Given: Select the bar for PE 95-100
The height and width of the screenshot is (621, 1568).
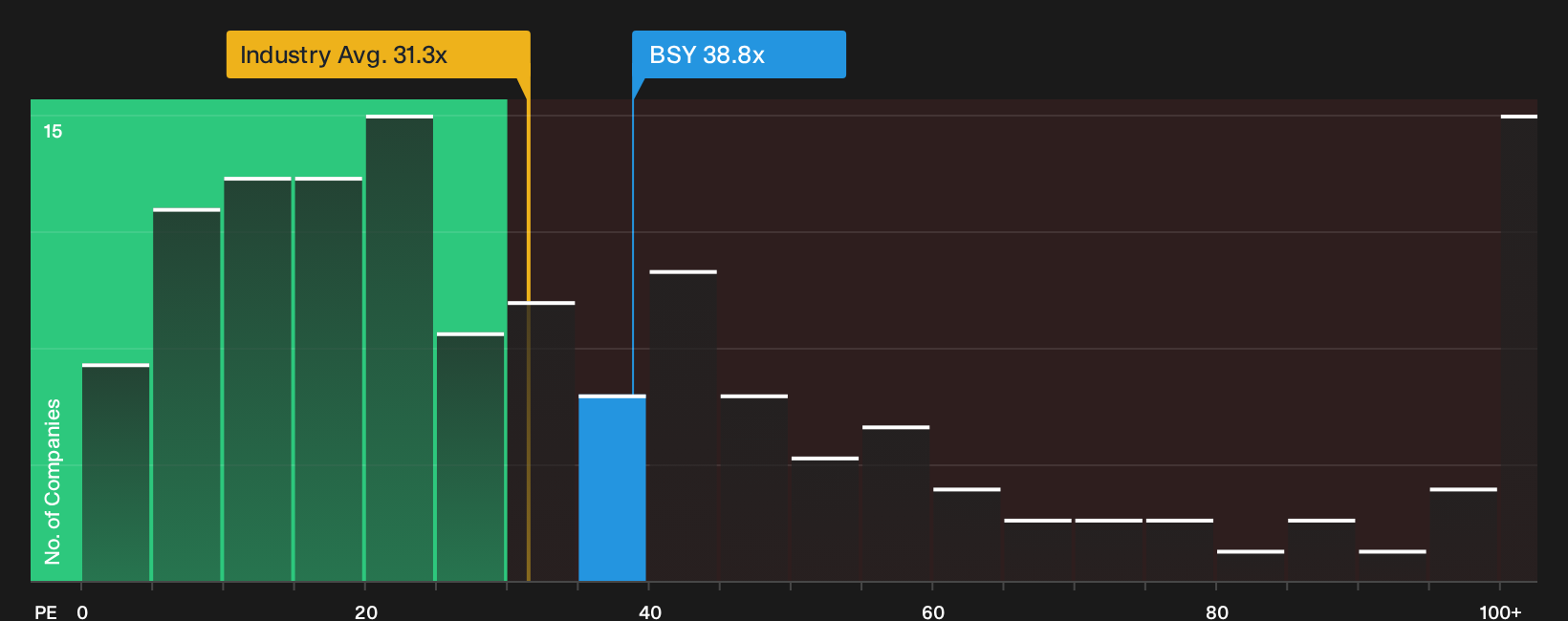Looking at the screenshot, I should [x=1463, y=534].
